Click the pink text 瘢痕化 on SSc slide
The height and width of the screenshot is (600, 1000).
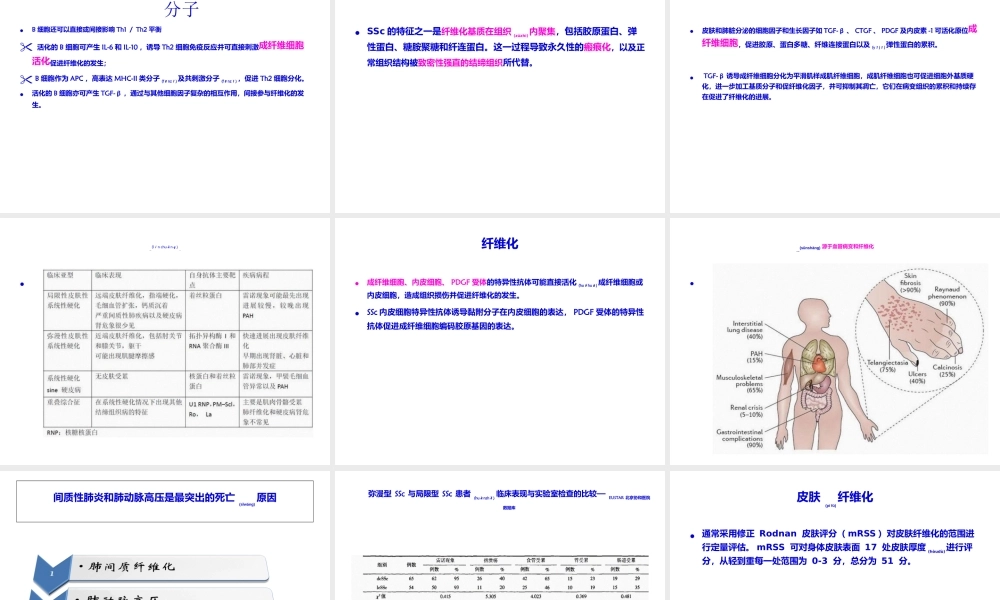[x=596, y=48]
